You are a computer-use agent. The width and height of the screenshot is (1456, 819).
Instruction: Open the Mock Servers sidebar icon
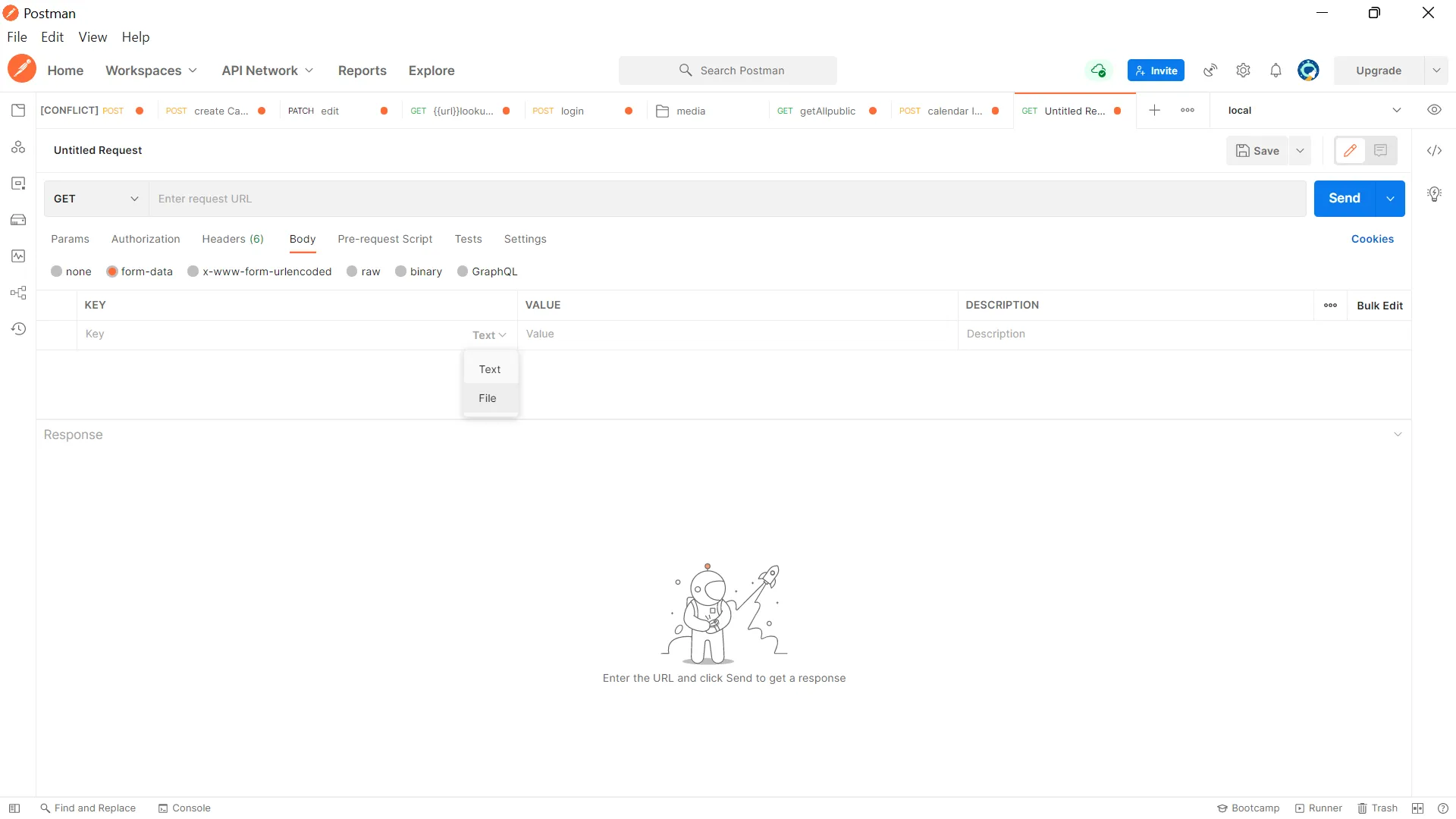[x=18, y=220]
